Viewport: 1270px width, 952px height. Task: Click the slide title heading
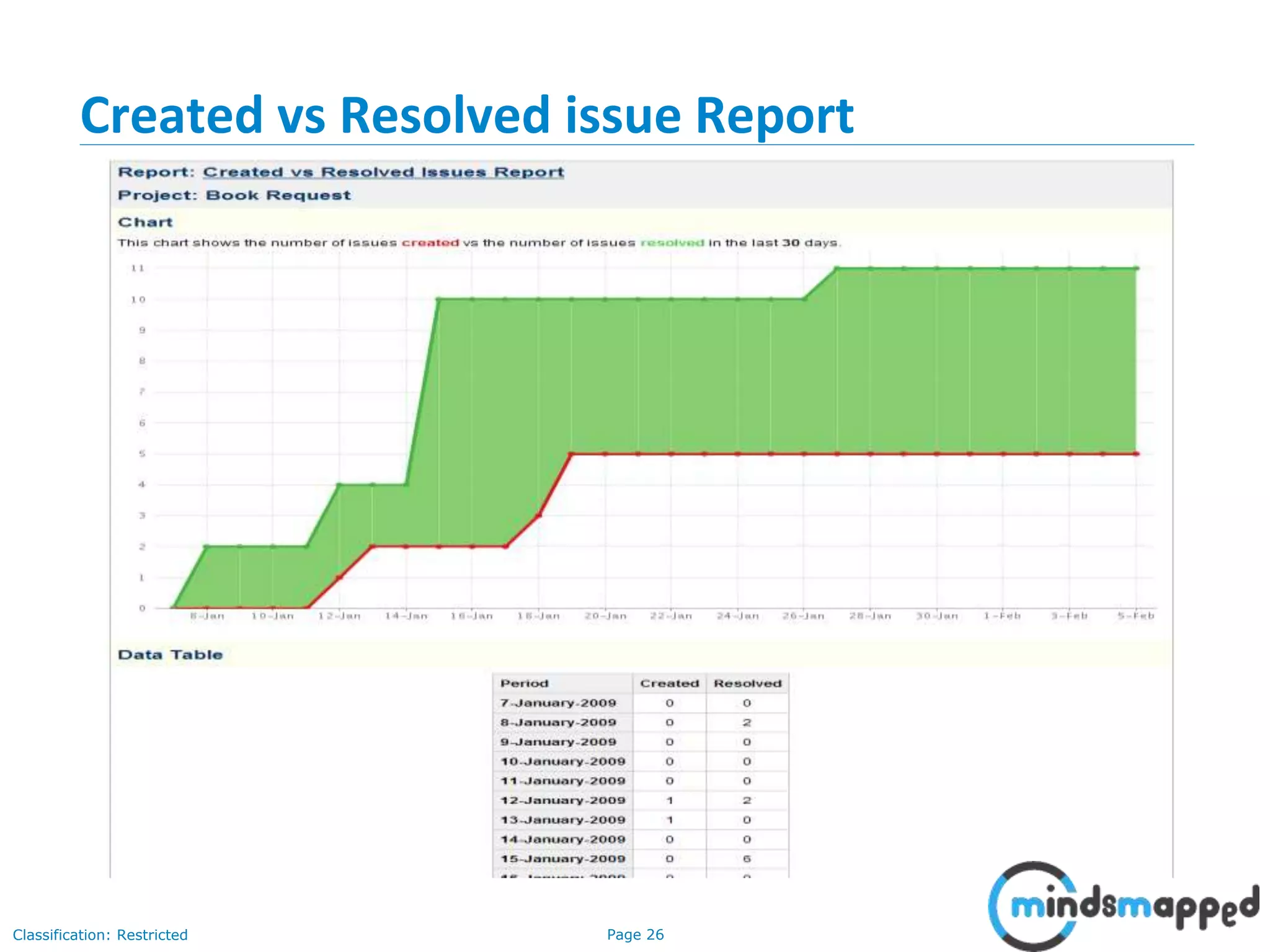click(467, 115)
